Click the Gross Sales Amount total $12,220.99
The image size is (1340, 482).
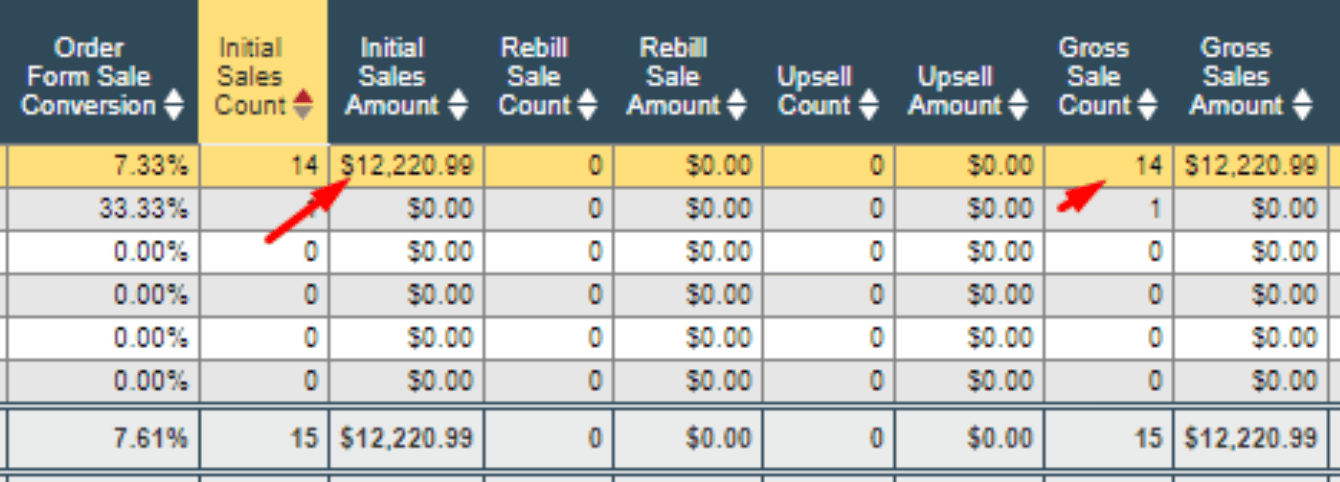click(1250, 438)
